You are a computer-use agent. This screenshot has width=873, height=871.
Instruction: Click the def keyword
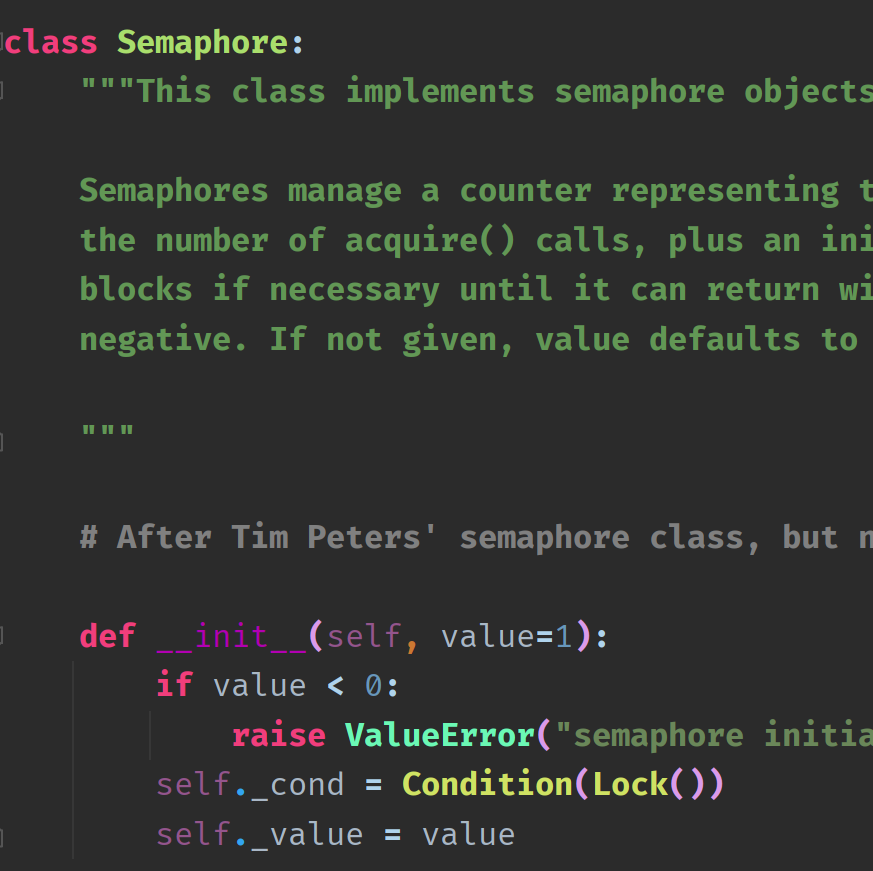click(x=107, y=637)
